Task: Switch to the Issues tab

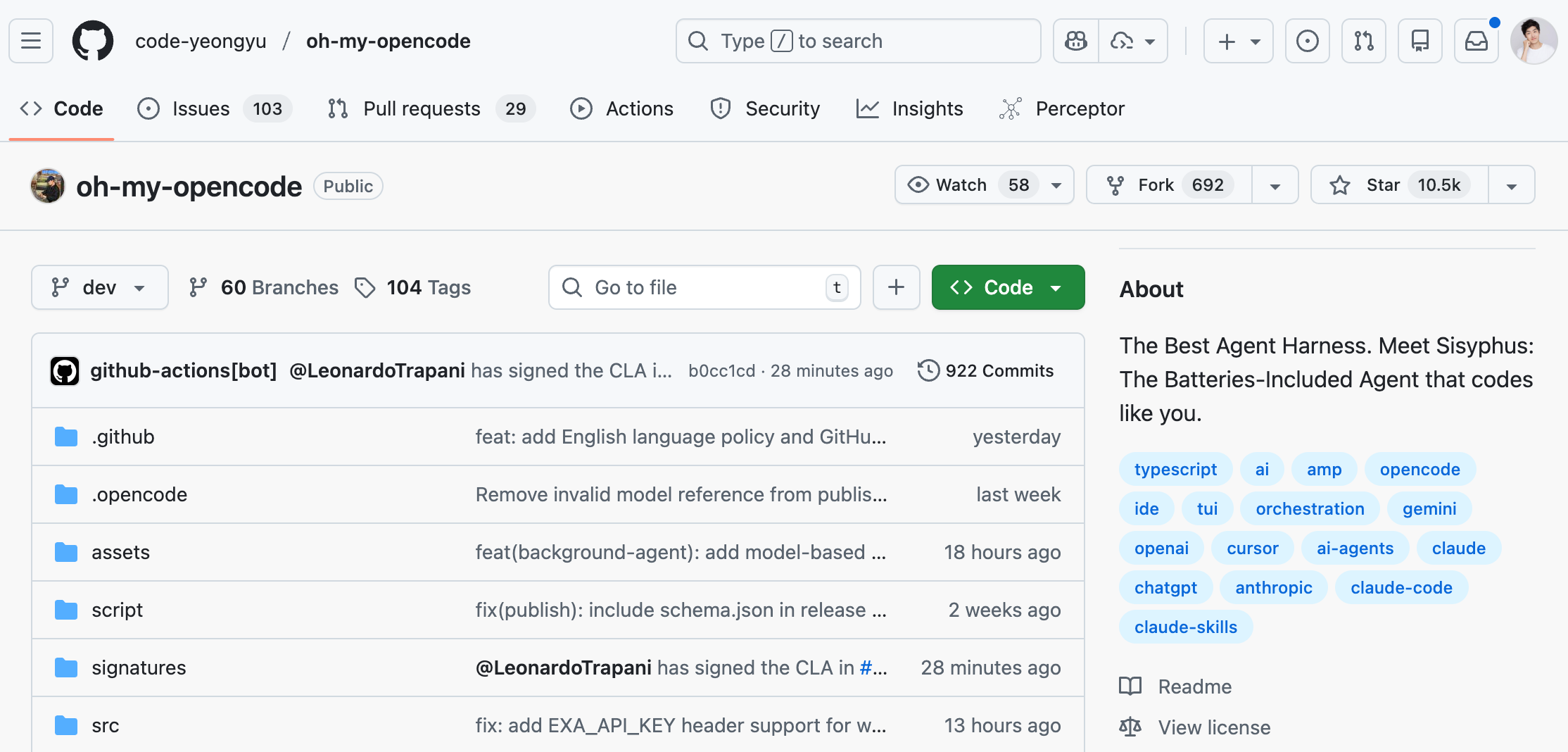Action: (x=215, y=108)
